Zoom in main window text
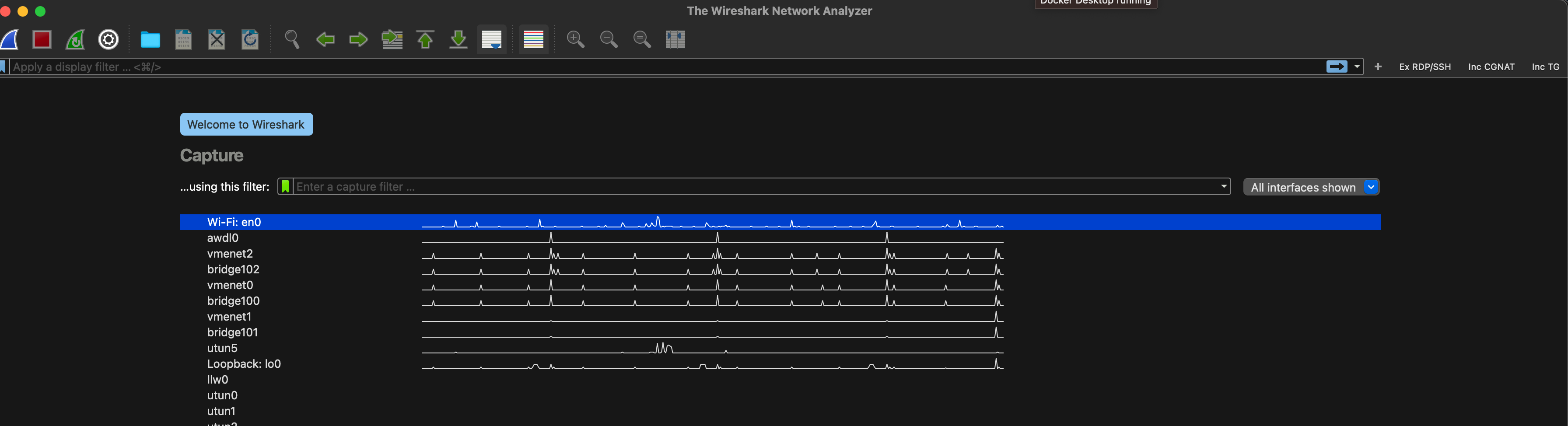The height and width of the screenshot is (426, 1568). 576,39
